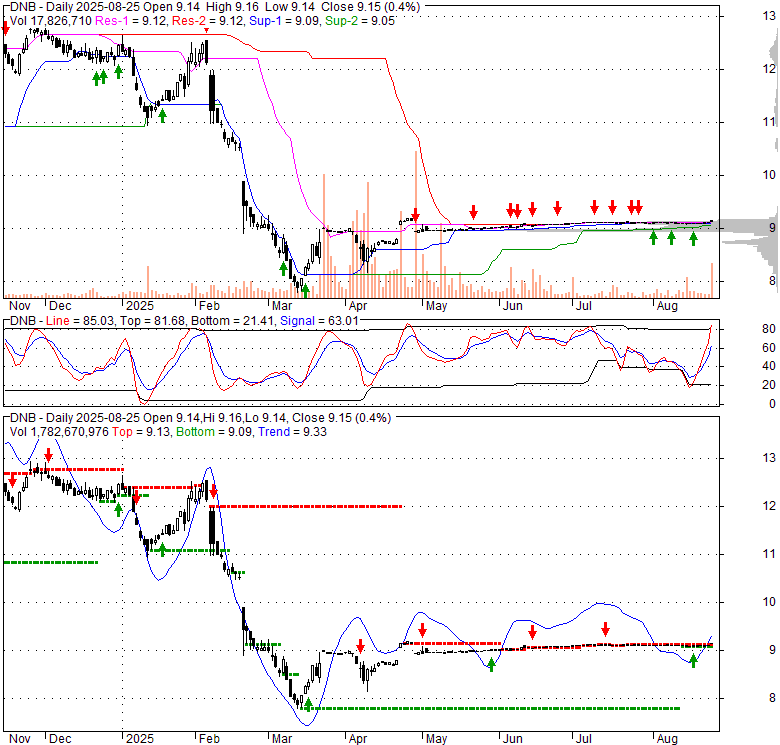The height and width of the screenshot is (745, 780).
Task: Click the last green up arrow in August, top chart
Action: tap(692, 238)
